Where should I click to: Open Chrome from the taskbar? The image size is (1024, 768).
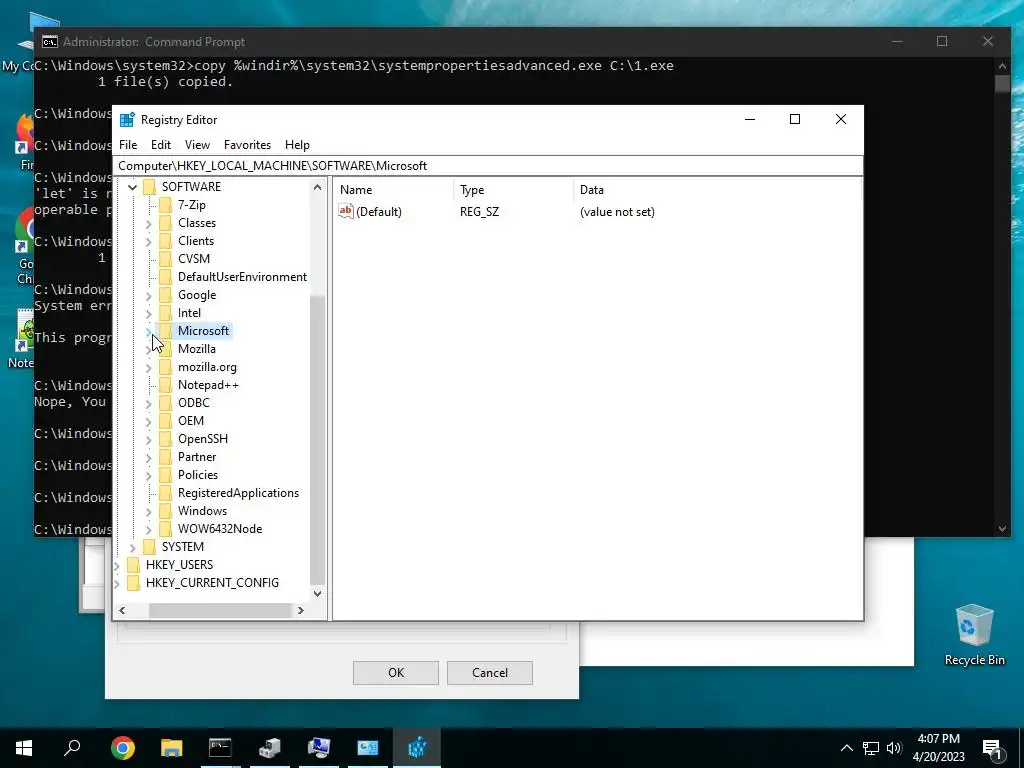pyautogui.click(x=122, y=748)
